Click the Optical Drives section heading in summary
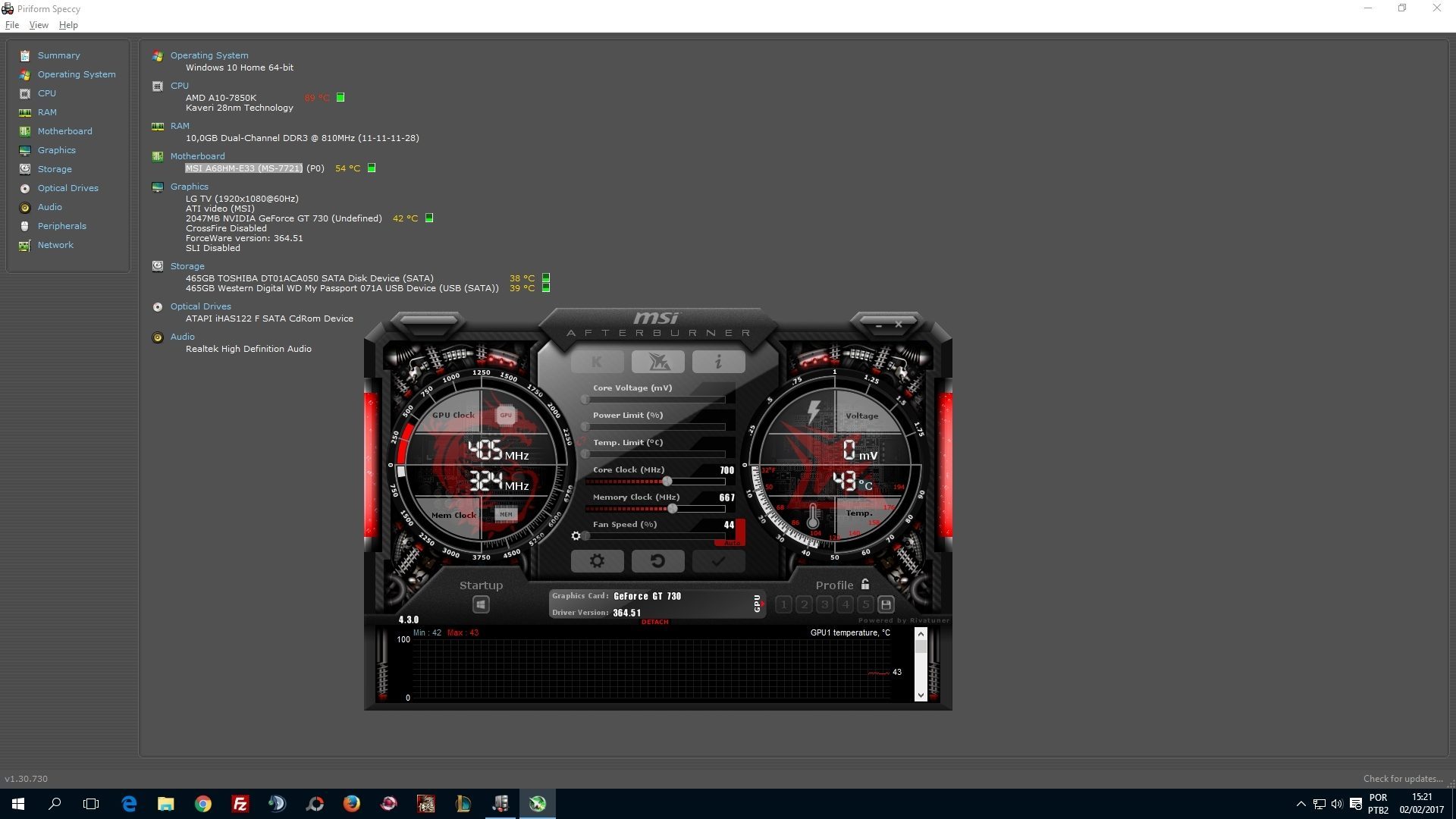Viewport: 1456px width, 819px height. (x=200, y=306)
